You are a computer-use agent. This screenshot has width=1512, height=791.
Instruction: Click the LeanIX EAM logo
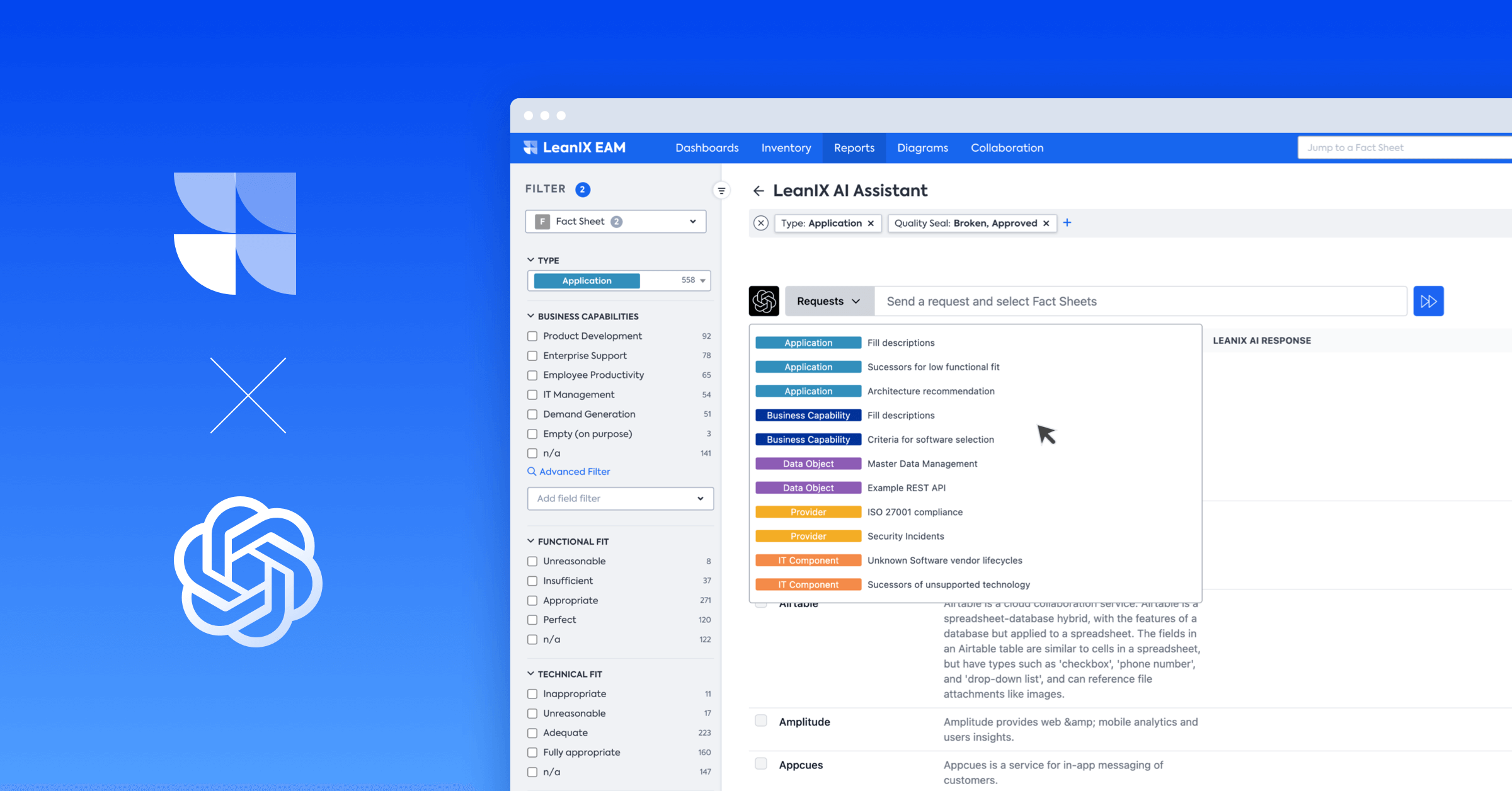pos(573,147)
